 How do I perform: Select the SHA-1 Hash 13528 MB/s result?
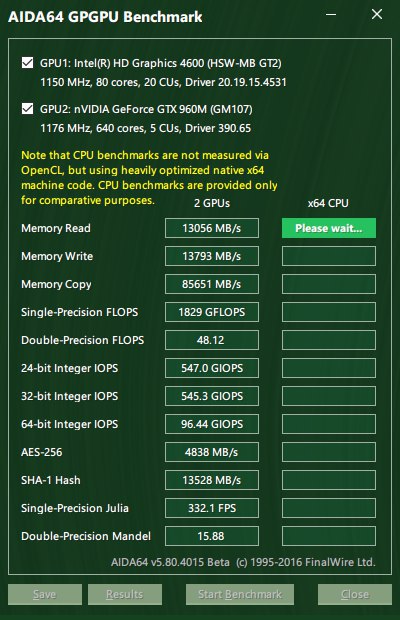click(x=212, y=480)
